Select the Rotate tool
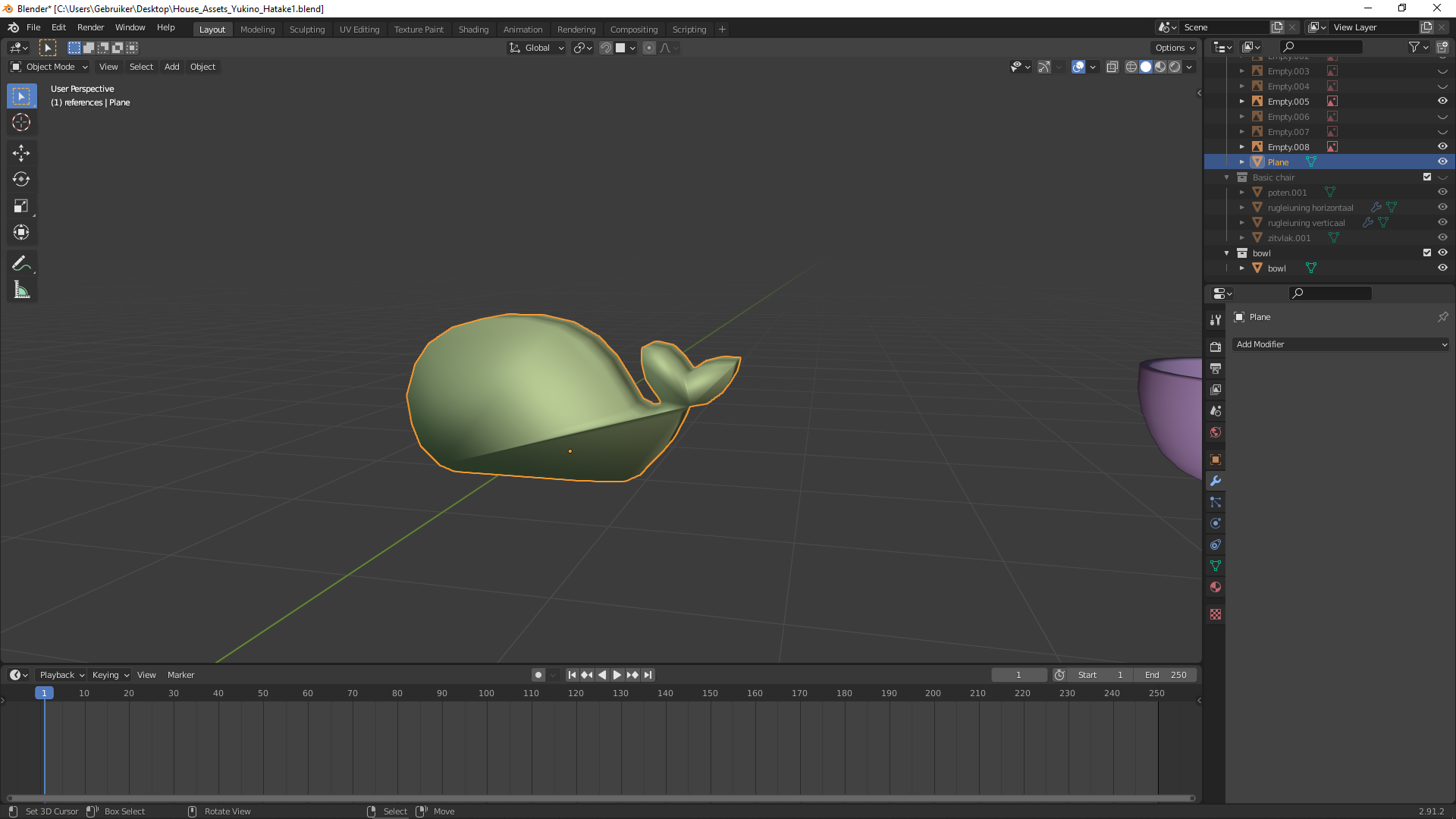This screenshot has width=1456, height=819. coord(21,180)
